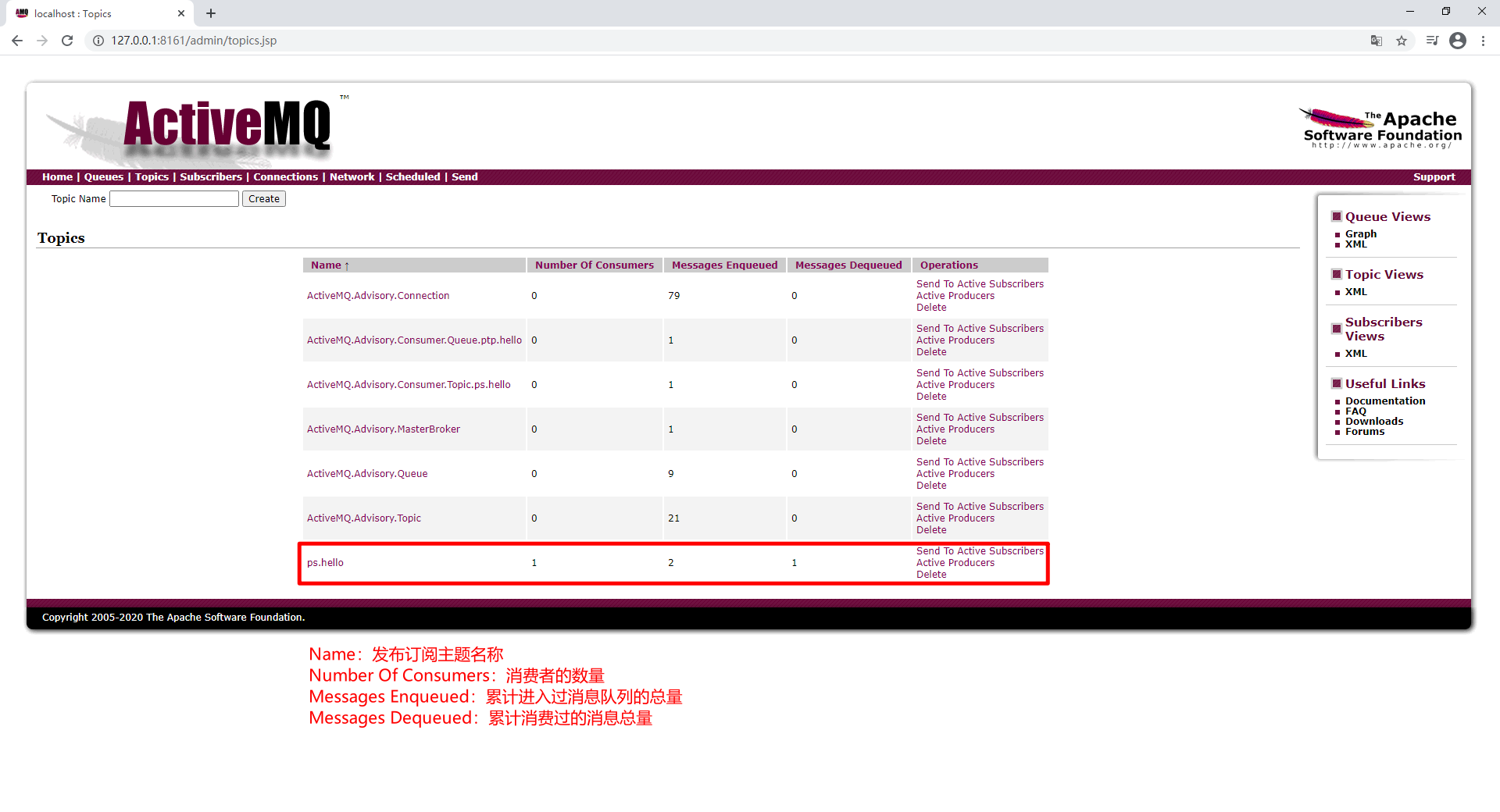The image size is (1500, 812).
Task: Send To Active Subscribers for ActiveMQ.Advisory.Connection
Action: (x=980, y=284)
